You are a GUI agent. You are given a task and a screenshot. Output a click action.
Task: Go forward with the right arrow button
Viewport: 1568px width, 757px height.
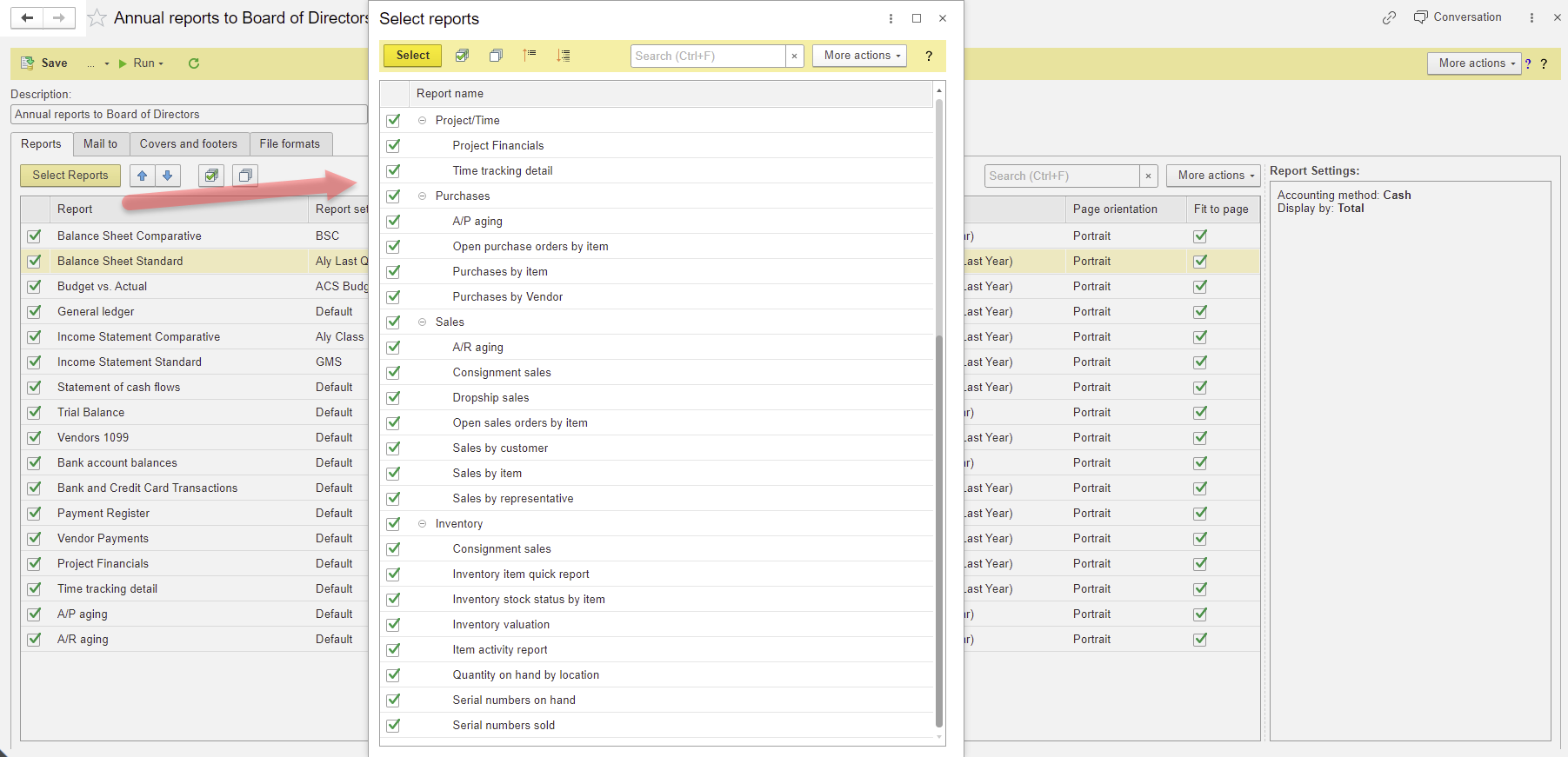(x=58, y=17)
